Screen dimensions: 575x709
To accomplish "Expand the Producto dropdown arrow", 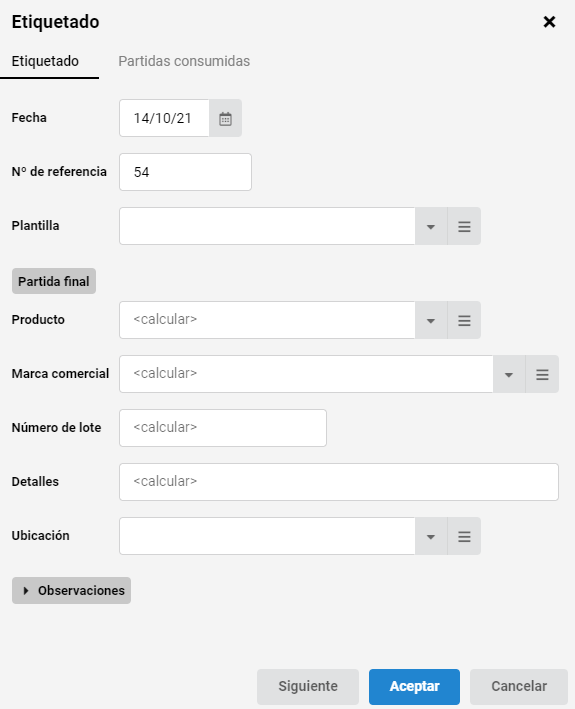I will [431, 320].
